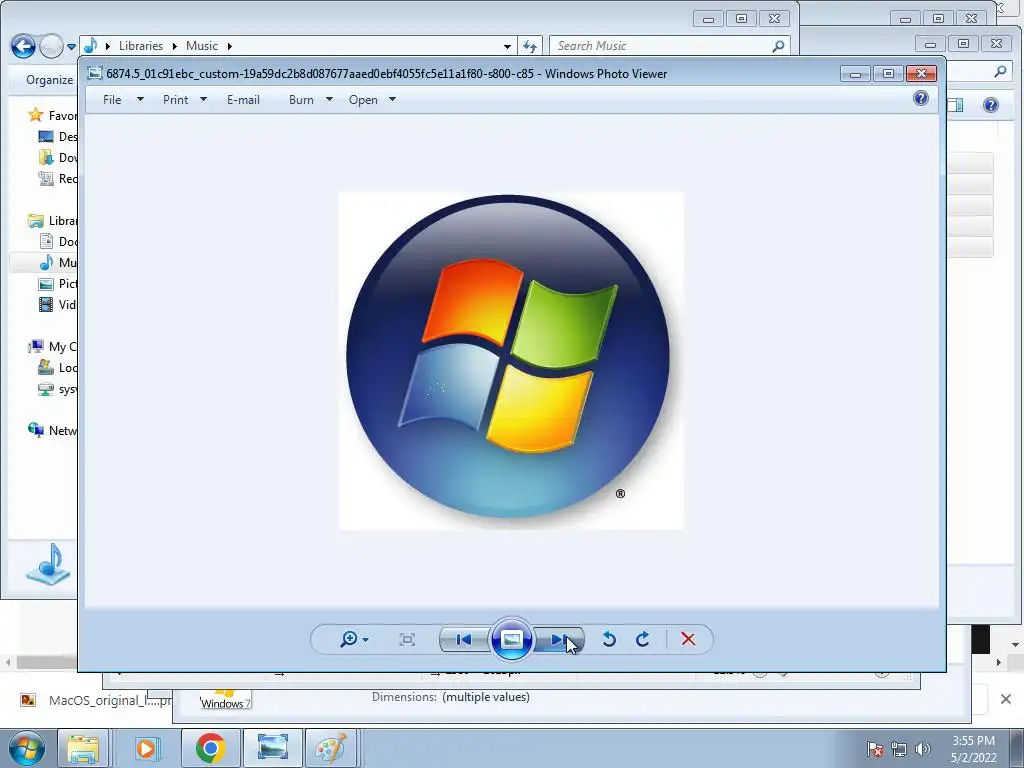Click the horizontal scrollbar's left arrow
This screenshot has height=768, width=1024.
[8, 662]
